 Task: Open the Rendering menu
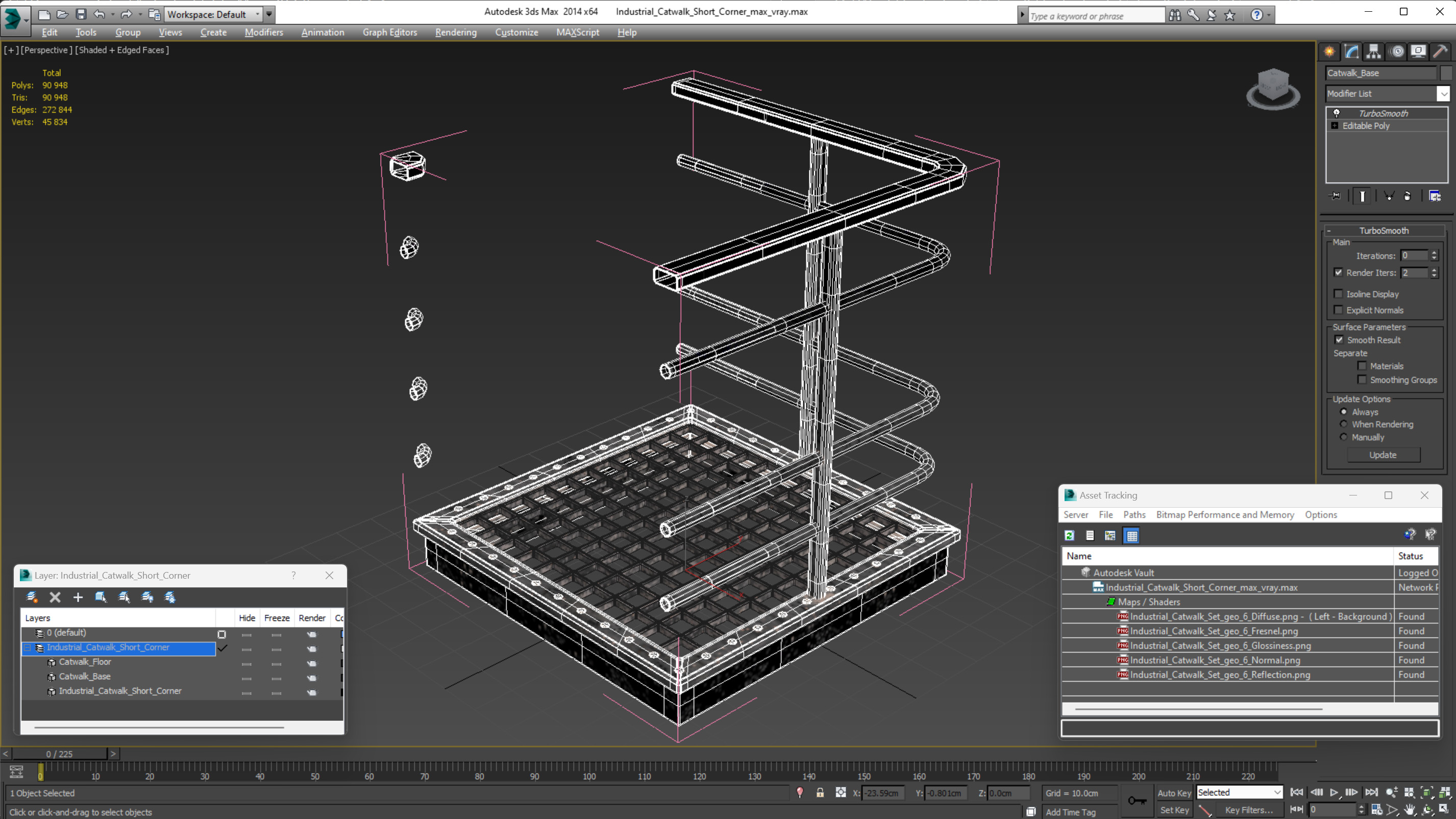click(x=456, y=32)
